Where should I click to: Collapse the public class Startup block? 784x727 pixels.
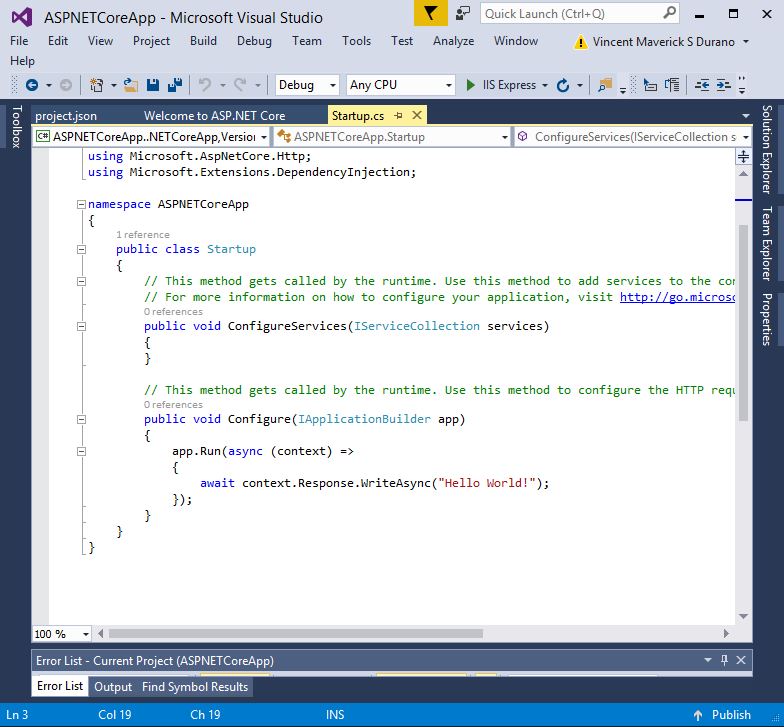click(81, 249)
